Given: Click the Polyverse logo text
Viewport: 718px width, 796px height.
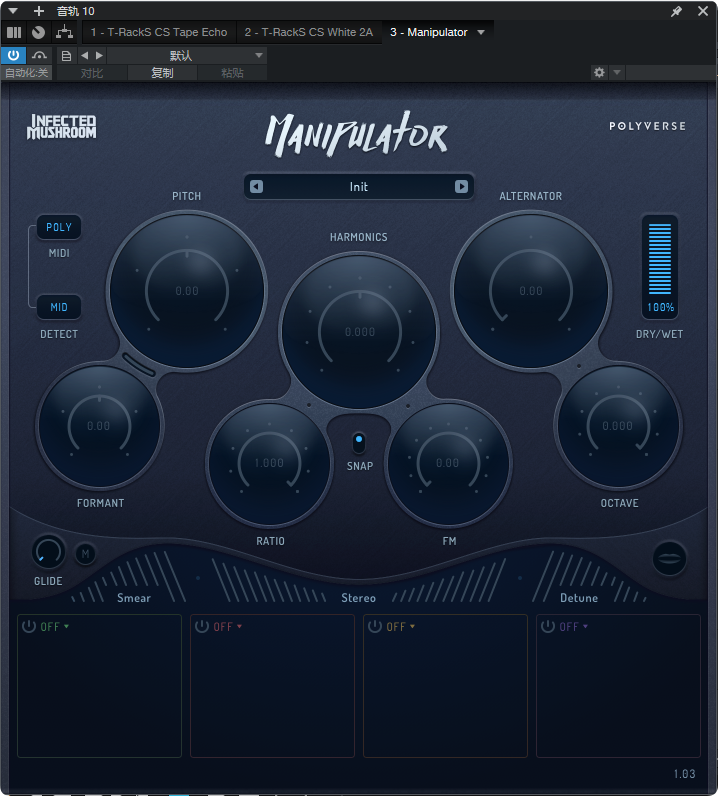Looking at the screenshot, I should [647, 126].
